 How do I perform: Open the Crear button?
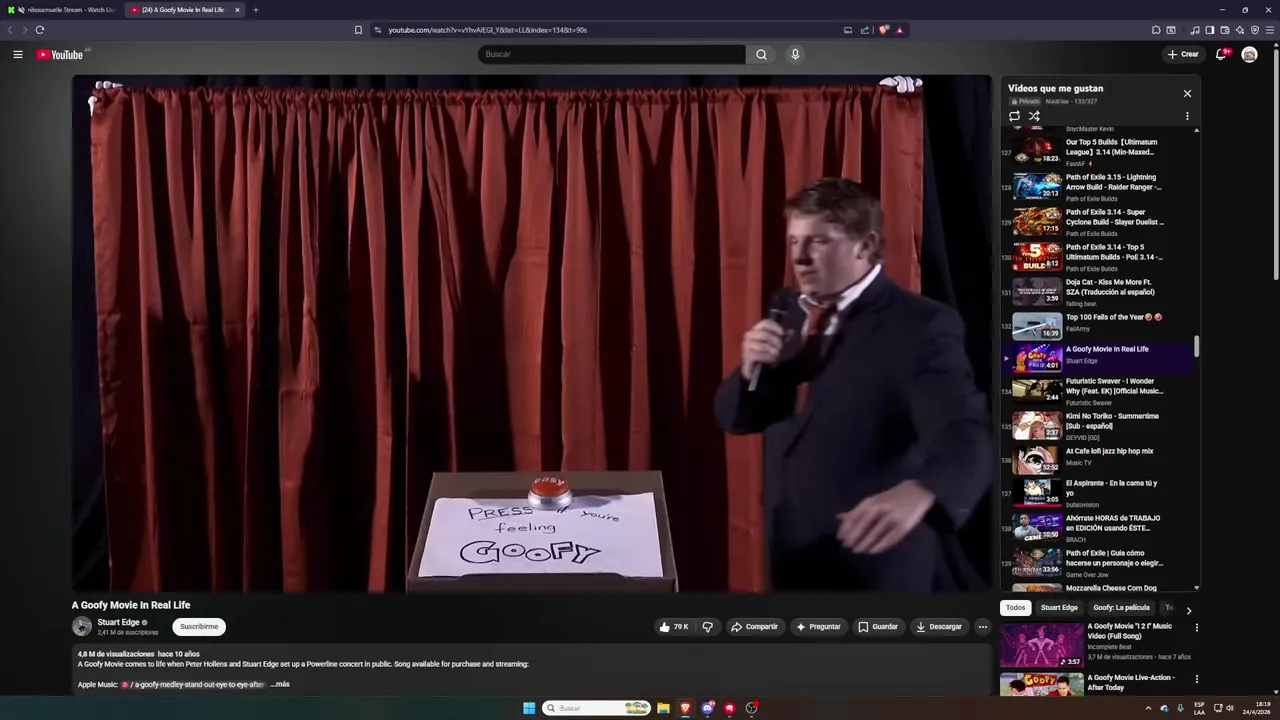click(1183, 54)
